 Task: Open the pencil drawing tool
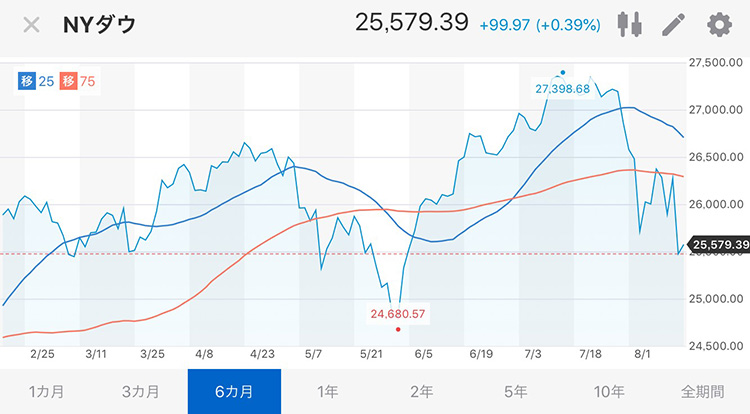(673, 24)
